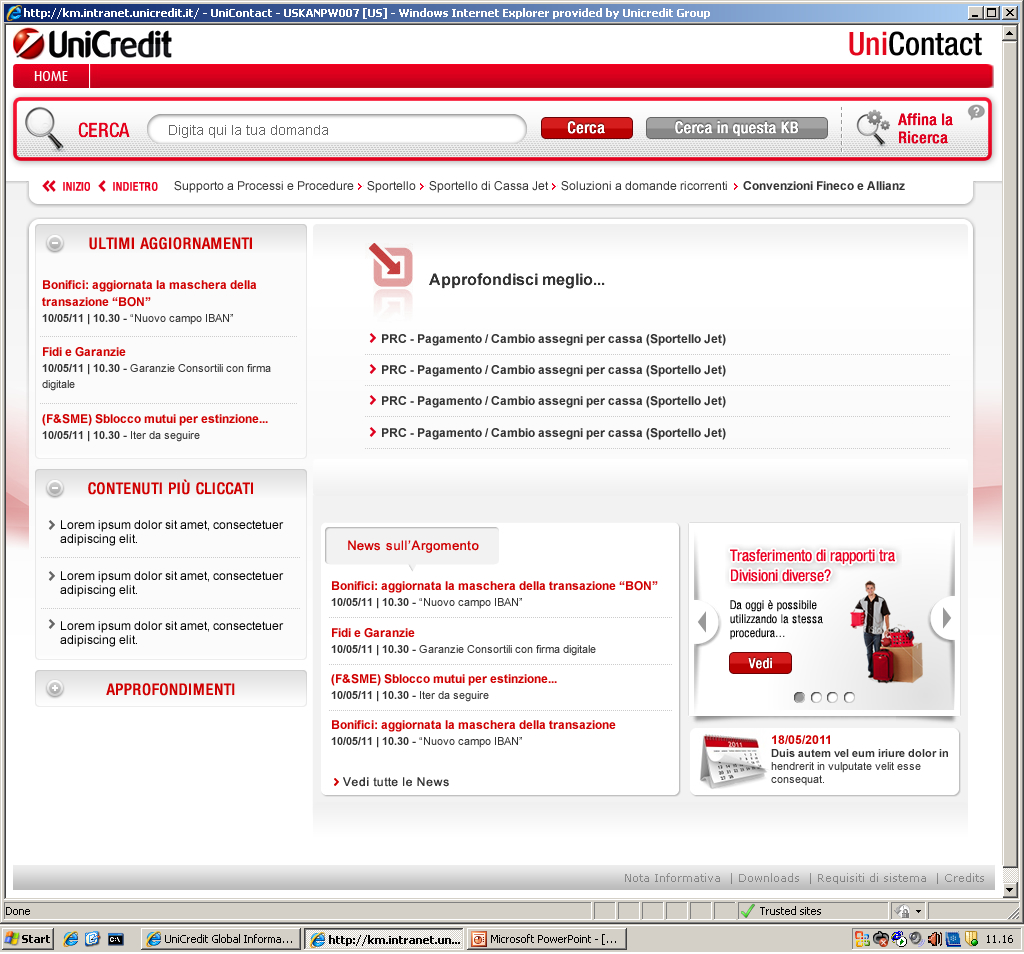Image resolution: width=1024 pixels, height=954 pixels.
Task: Open F&SME Sblocco mutui in sidebar
Action: tap(155, 419)
